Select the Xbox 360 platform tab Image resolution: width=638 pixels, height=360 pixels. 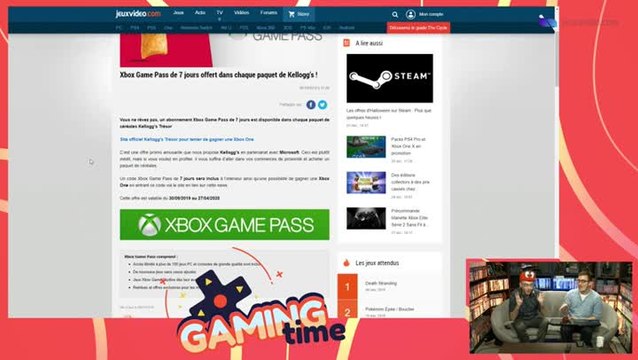(265, 28)
